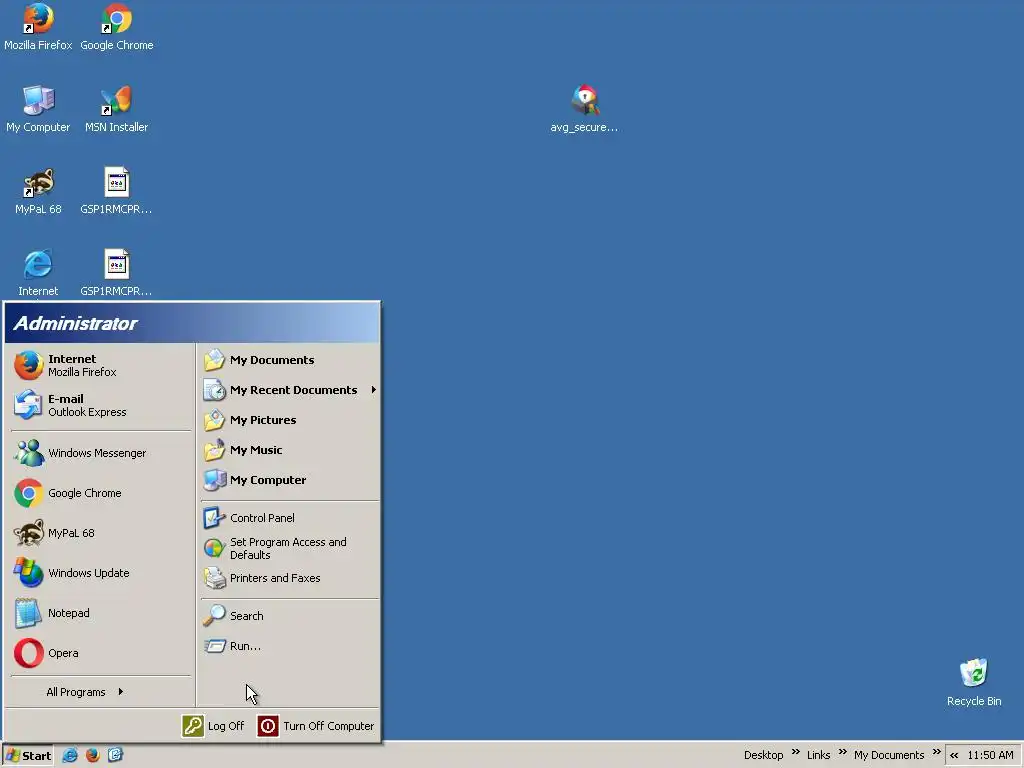Open My Documents in Start menu
The width and height of the screenshot is (1024, 768).
[289, 360]
